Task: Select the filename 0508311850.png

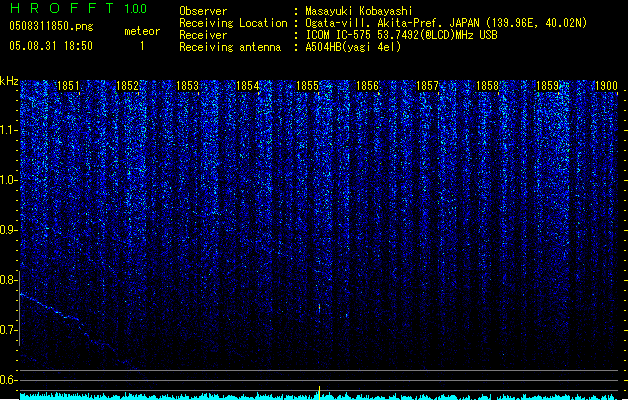Action: pos(51,26)
